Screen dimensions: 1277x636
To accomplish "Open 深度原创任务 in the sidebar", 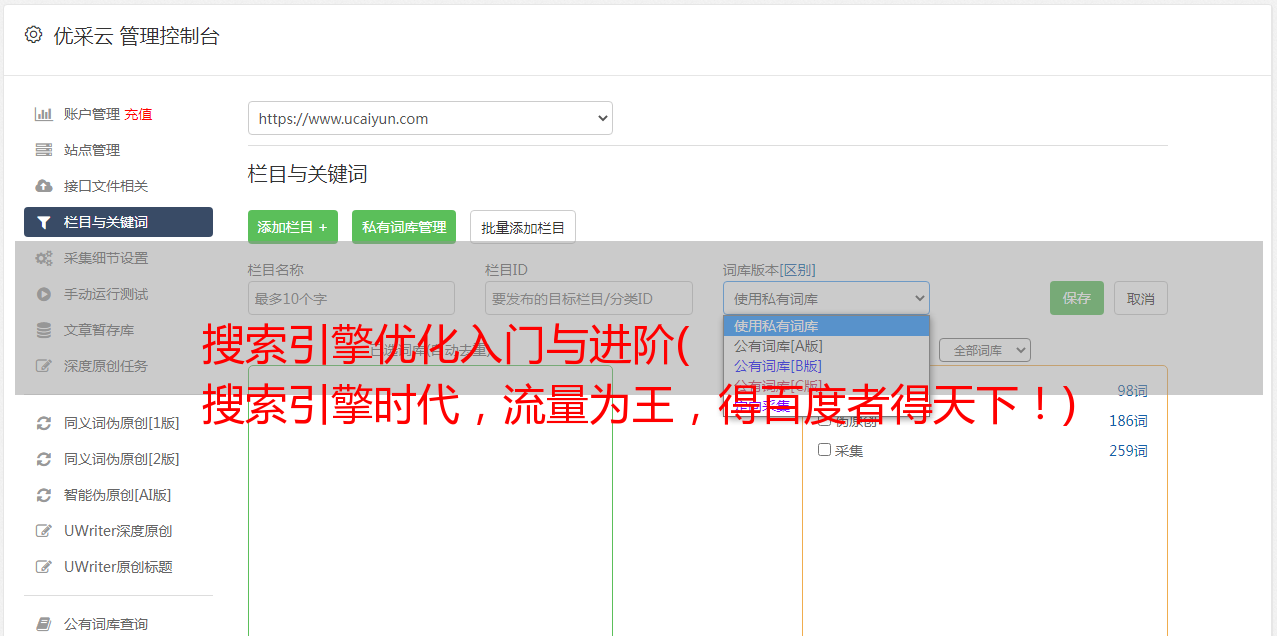I will [106, 366].
